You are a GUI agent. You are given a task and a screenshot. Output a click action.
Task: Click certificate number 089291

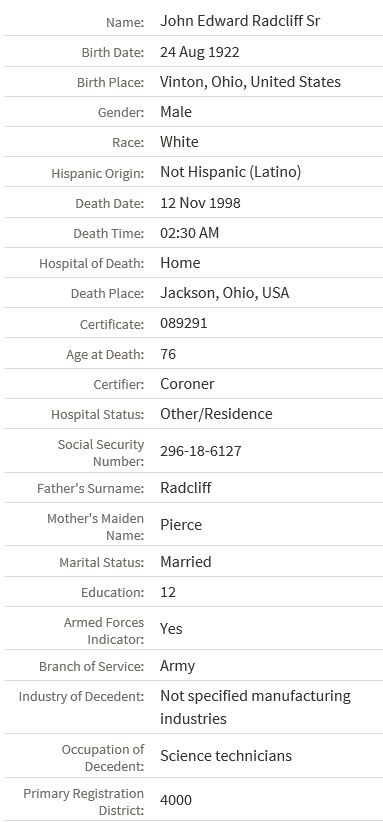pyautogui.click(x=184, y=323)
